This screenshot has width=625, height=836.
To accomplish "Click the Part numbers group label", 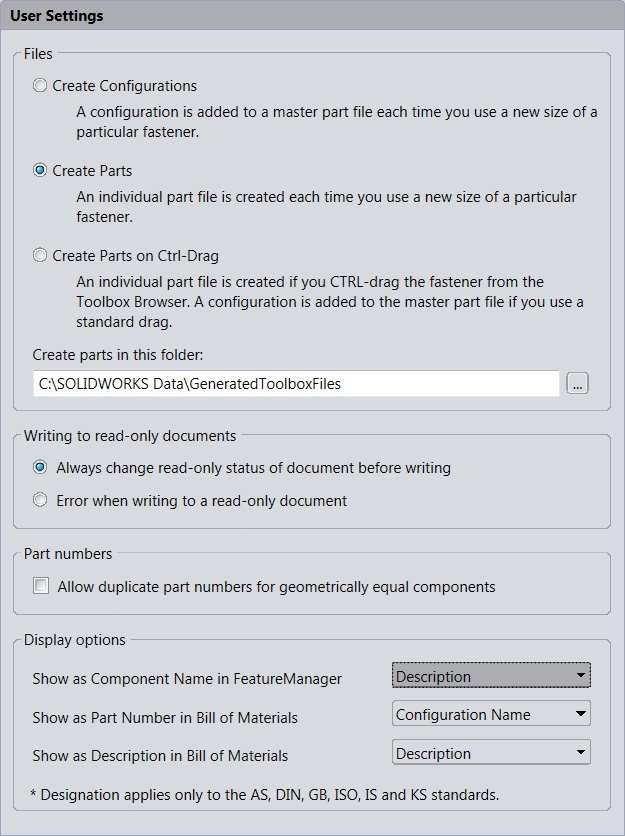I will point(68,554).
